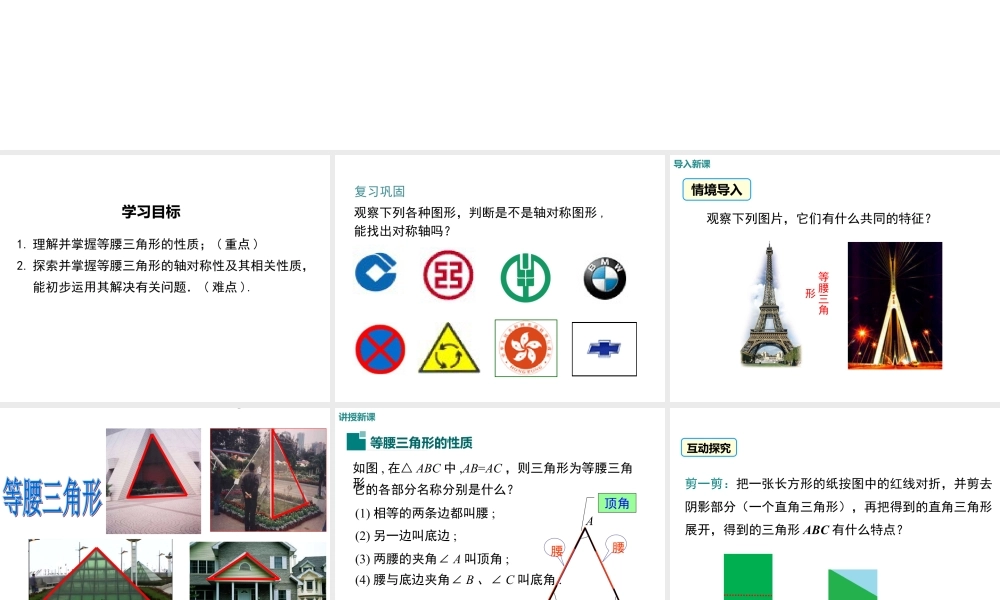Click the 互动探究 label button
1000x600 pixels.
click(709, 447)
